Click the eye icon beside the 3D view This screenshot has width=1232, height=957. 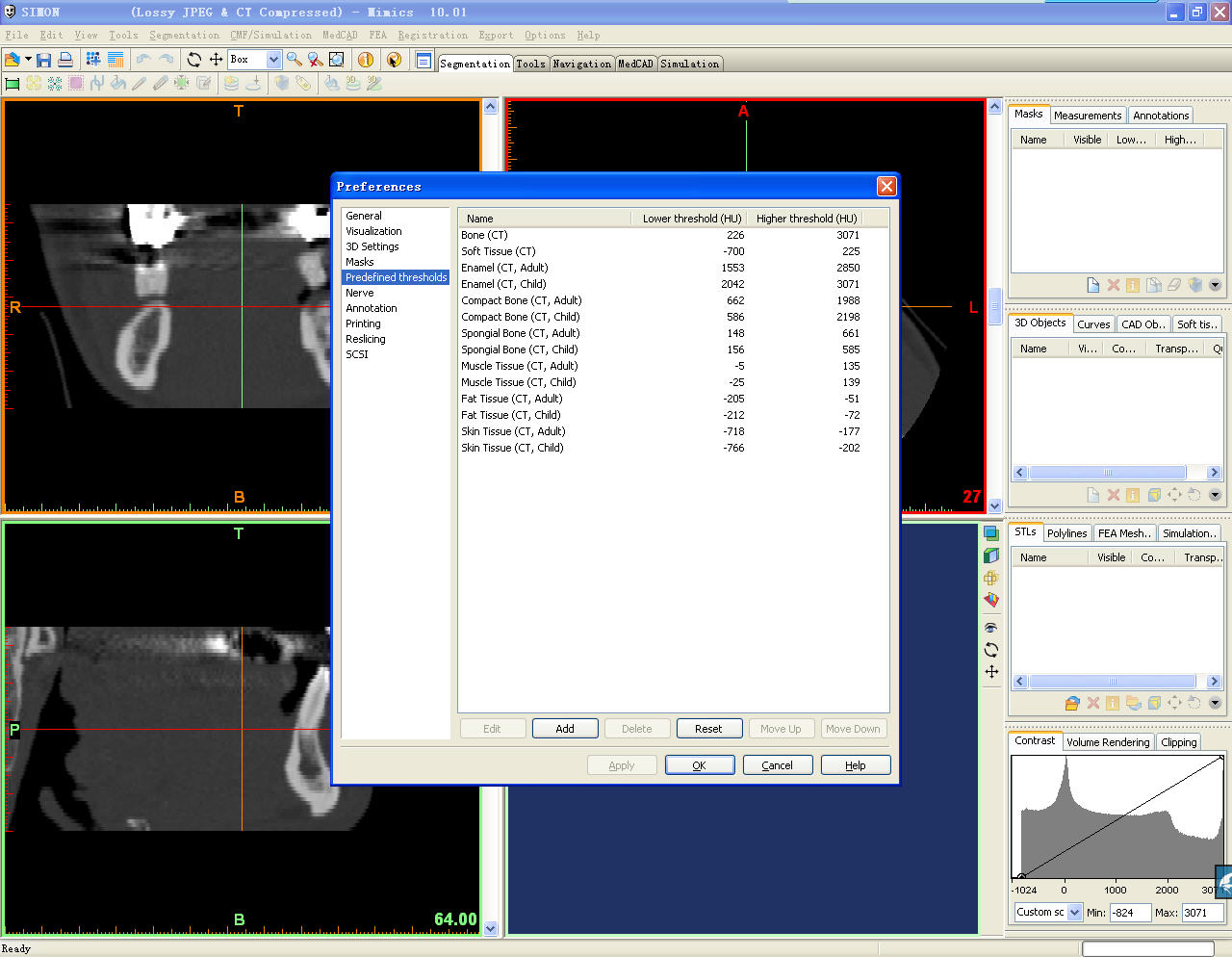coord(991,628)
